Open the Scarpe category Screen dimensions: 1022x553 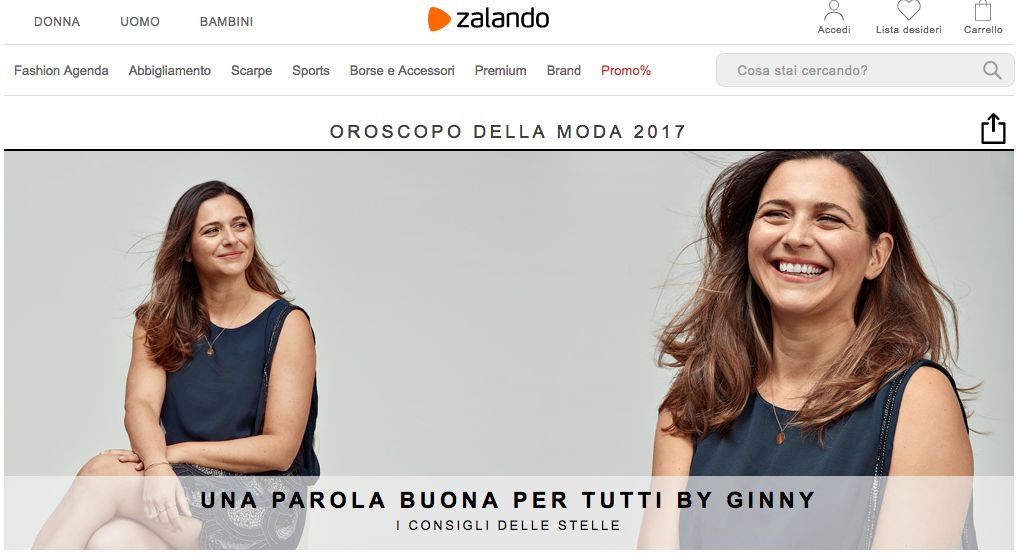coord(252,70)
